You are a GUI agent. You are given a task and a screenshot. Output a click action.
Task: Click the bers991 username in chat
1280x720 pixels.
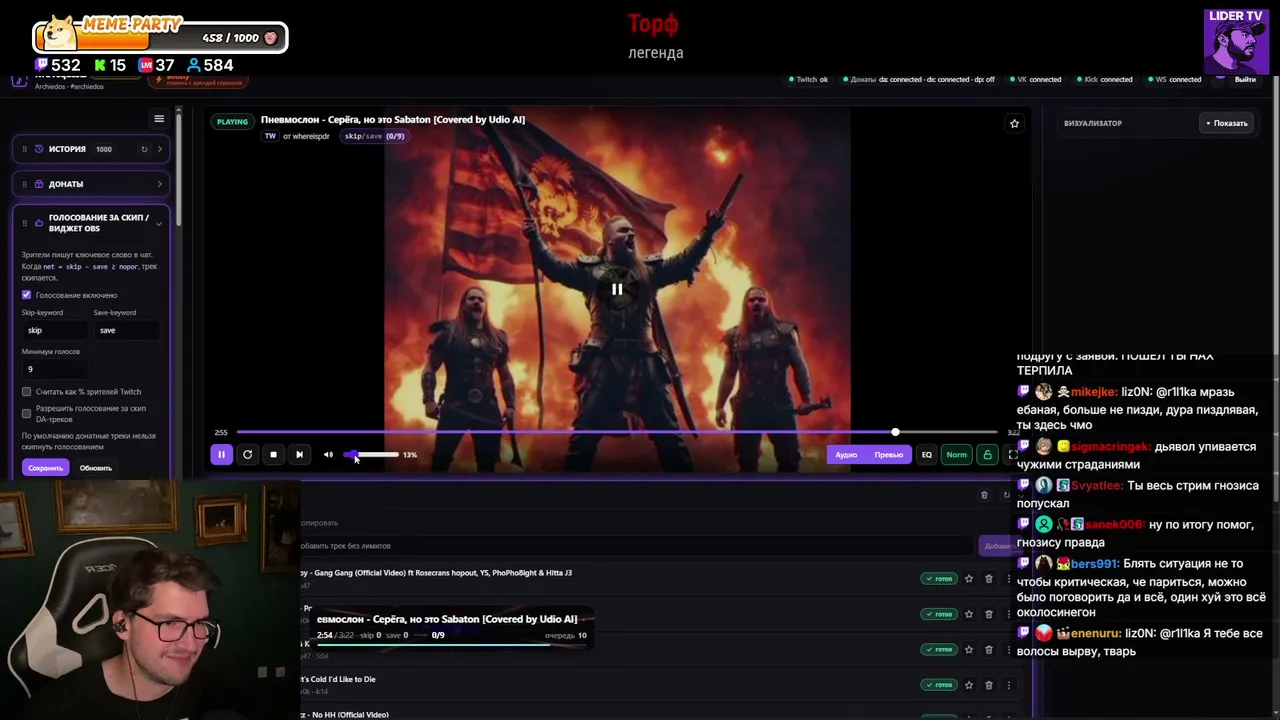[x=1094, y=564]
